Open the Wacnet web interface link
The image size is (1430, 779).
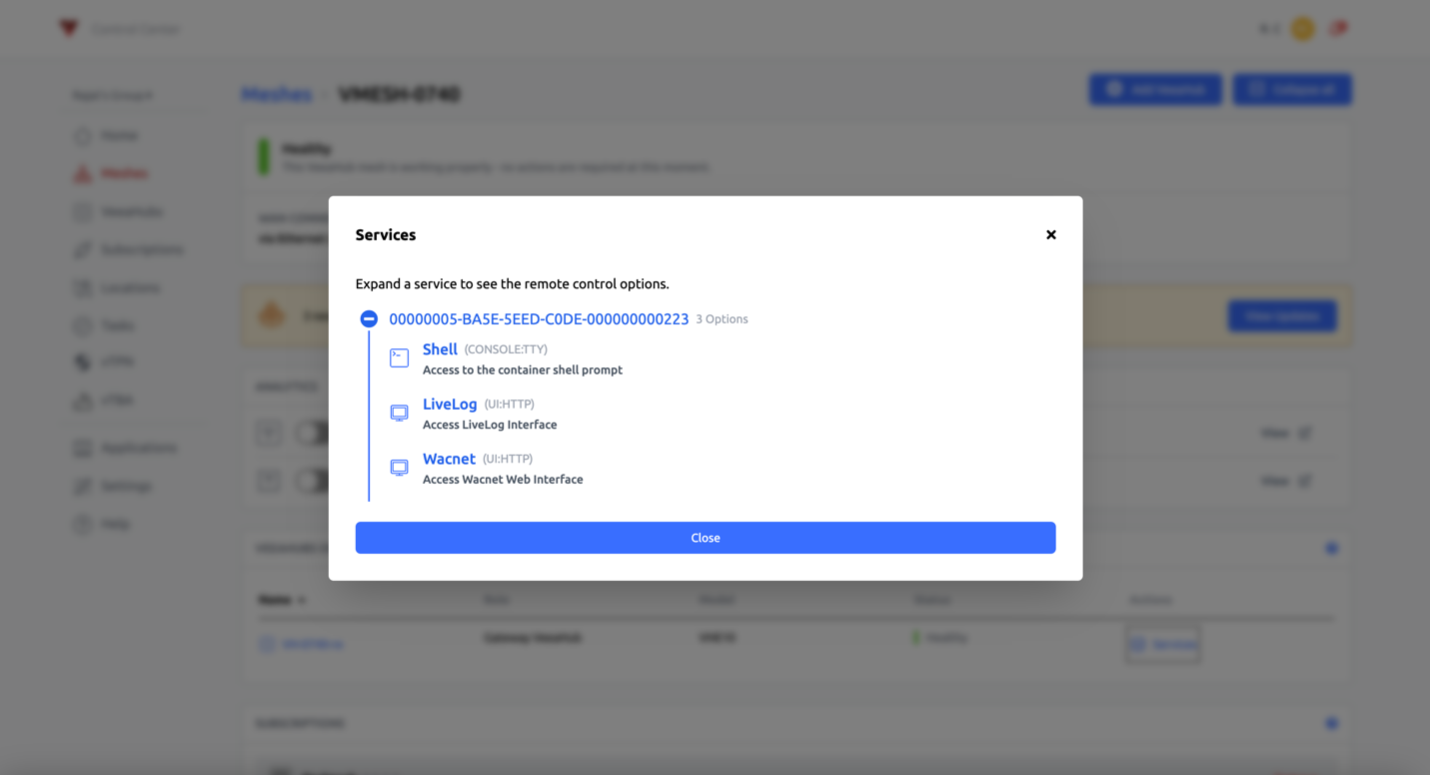tap(449, 459)
